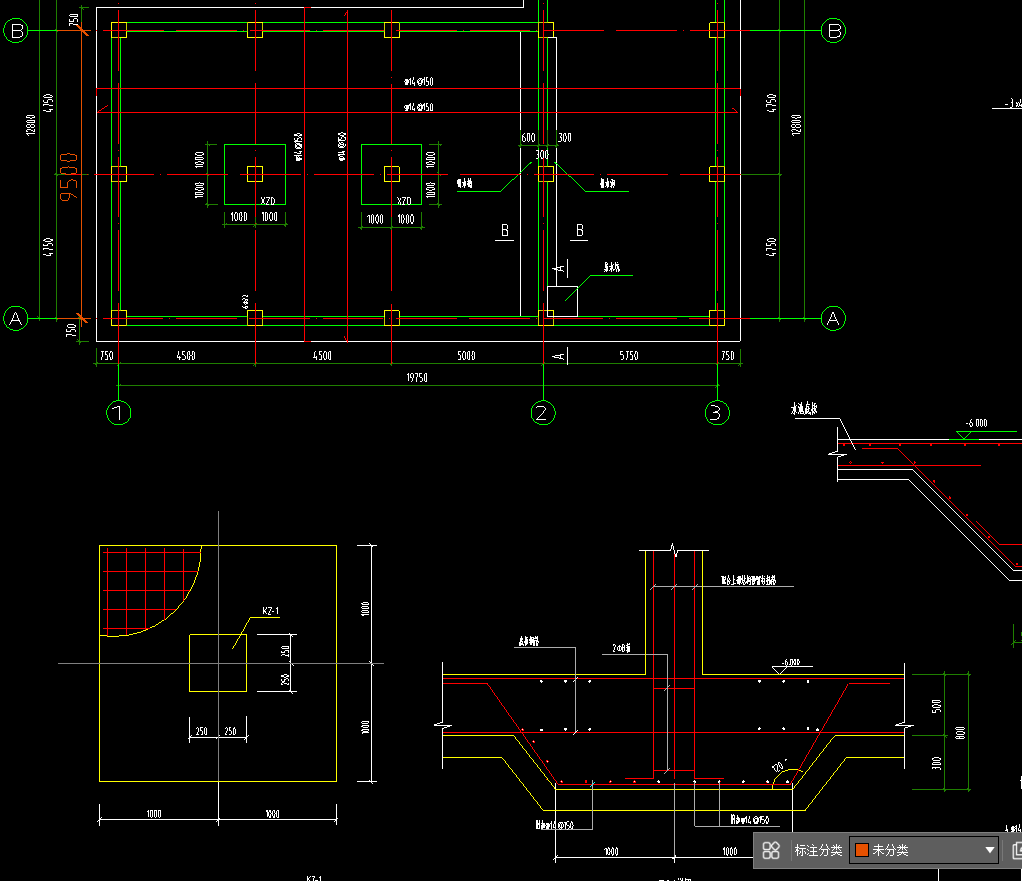1022x881 pixels.
Task: Select the 19750 overall dimension text
Action: tap(416, 377)
